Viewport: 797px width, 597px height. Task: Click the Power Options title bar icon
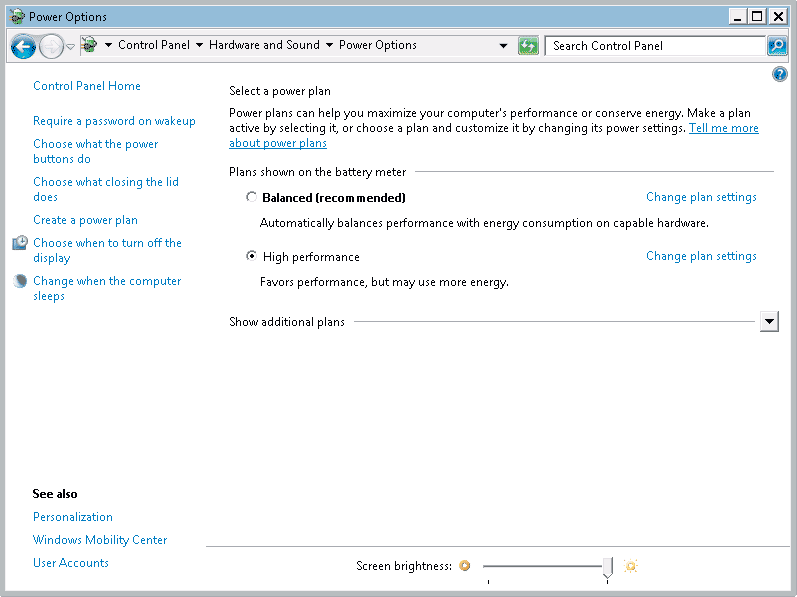click(x=17, y=16)
